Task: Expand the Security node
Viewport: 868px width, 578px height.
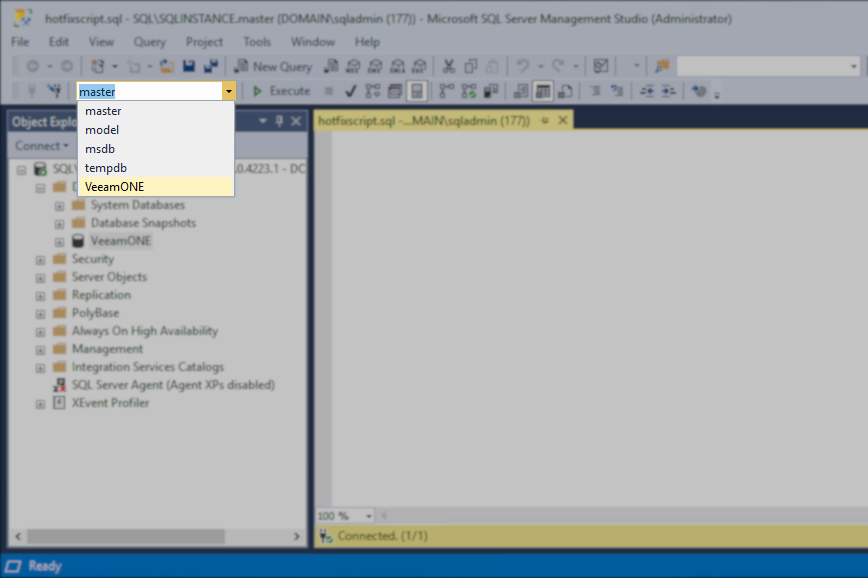Action: pos(40,260)
